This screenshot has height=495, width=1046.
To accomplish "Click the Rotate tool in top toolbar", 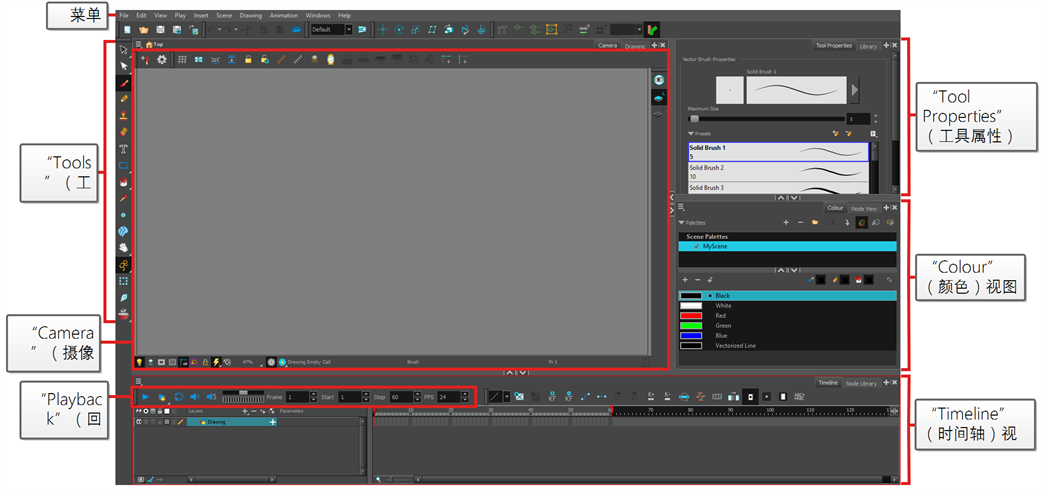I will tap(400, 29).
